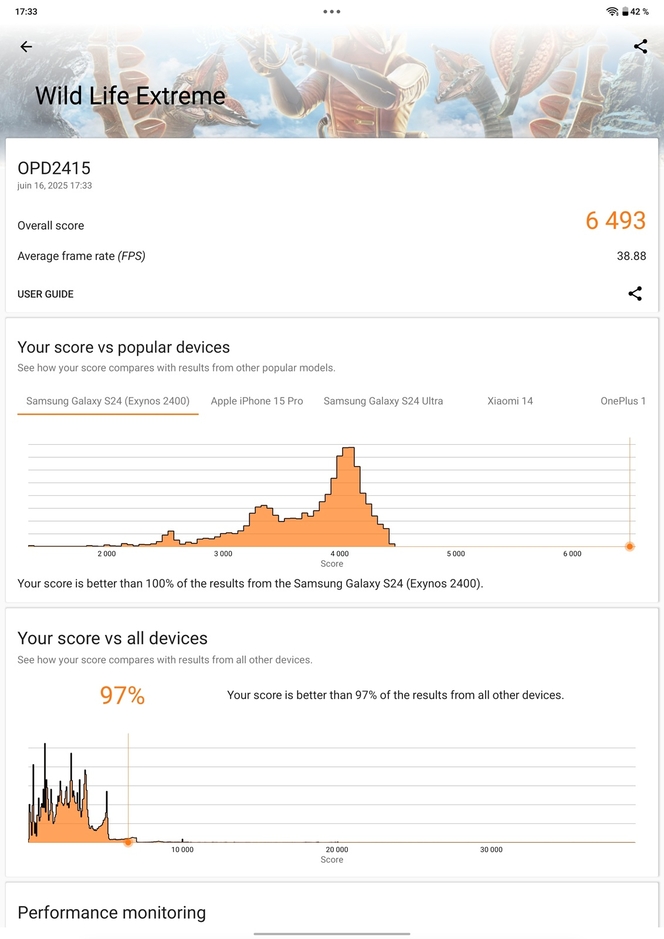
Task: Switch to Apple iPhone 15 Pro tab
Action: (257, 401)
